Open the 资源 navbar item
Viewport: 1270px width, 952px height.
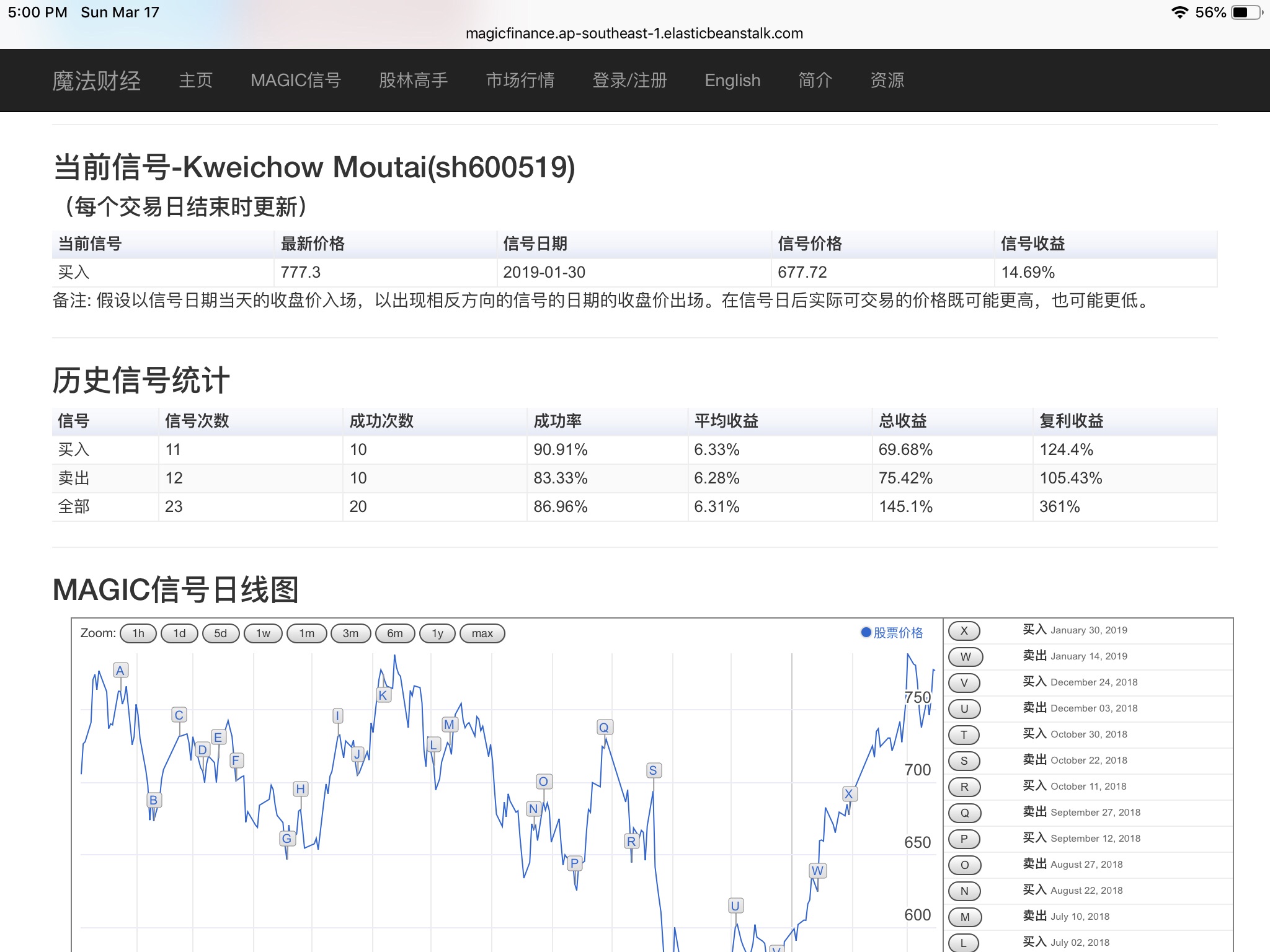[x=887, y=81]
